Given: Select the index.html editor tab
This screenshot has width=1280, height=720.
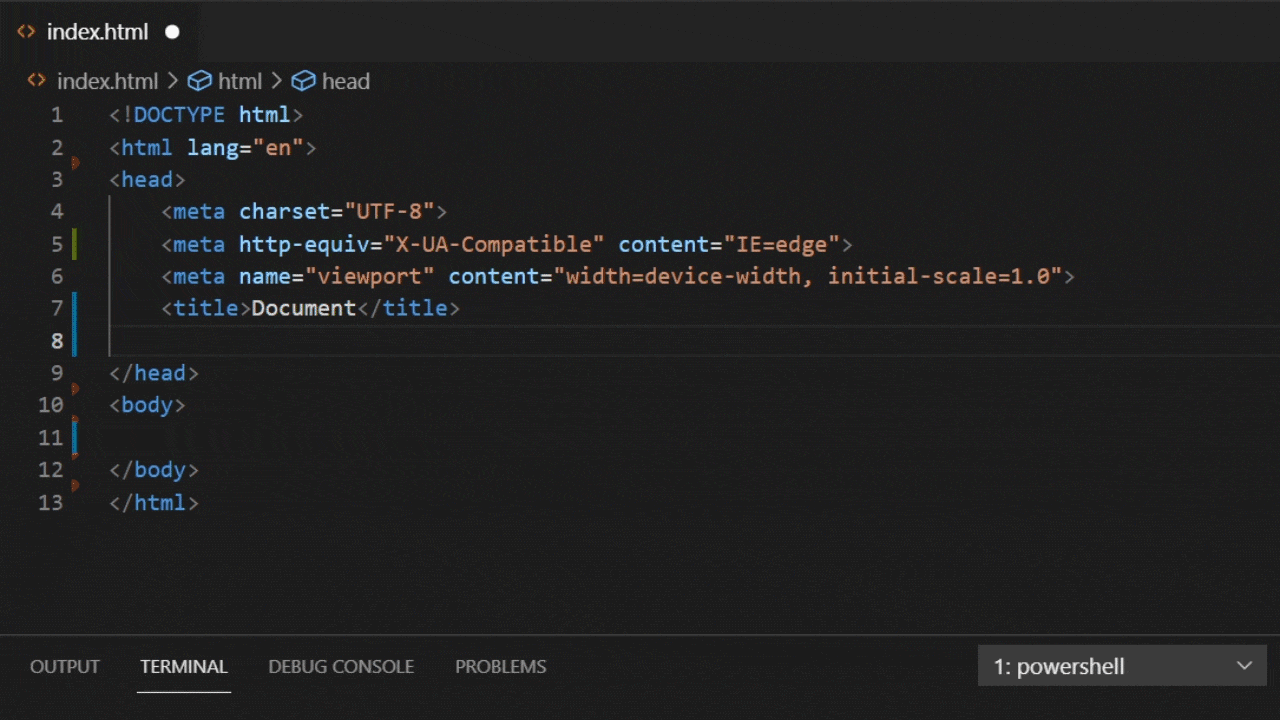Looking at the screenshot, I should click(x=97, y=32).
